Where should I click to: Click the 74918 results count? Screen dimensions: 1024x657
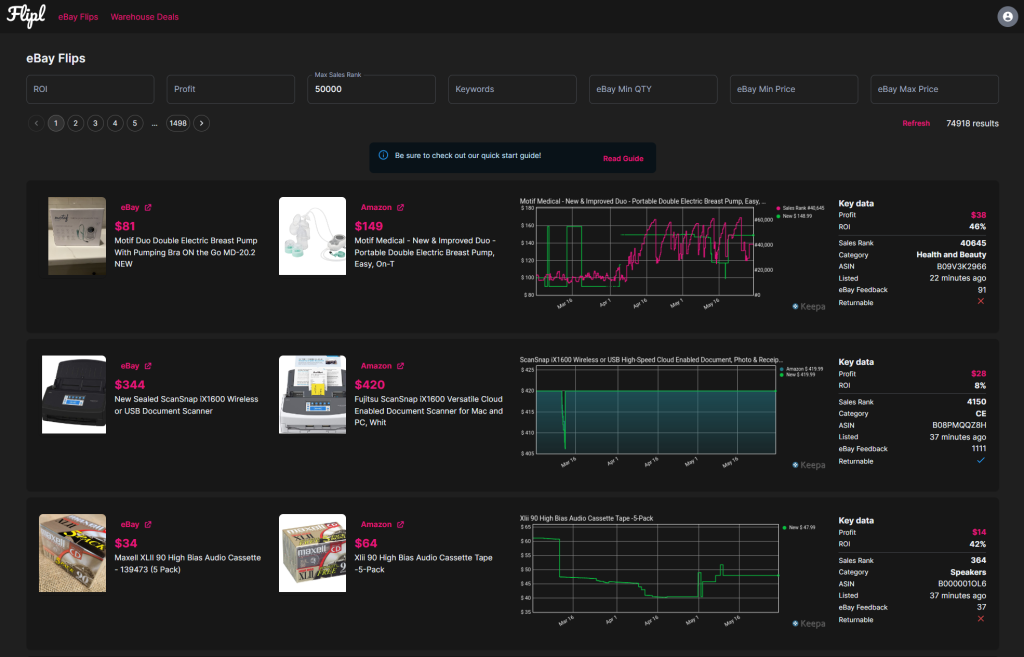click(972, 123)
